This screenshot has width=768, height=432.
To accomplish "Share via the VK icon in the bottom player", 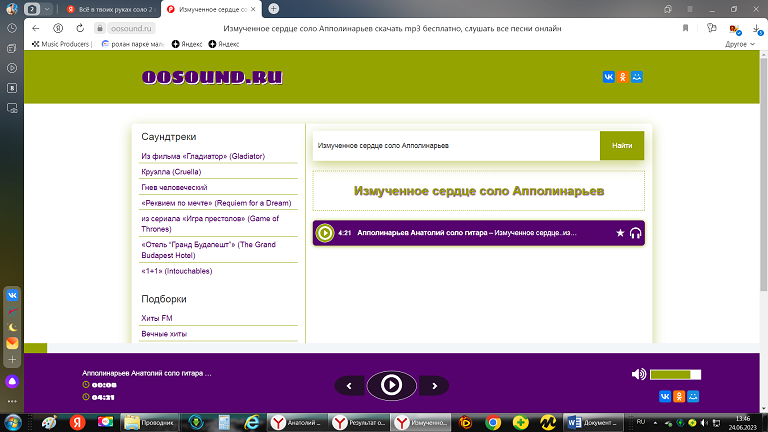I will pyautogui.click(x=665, y=396).
